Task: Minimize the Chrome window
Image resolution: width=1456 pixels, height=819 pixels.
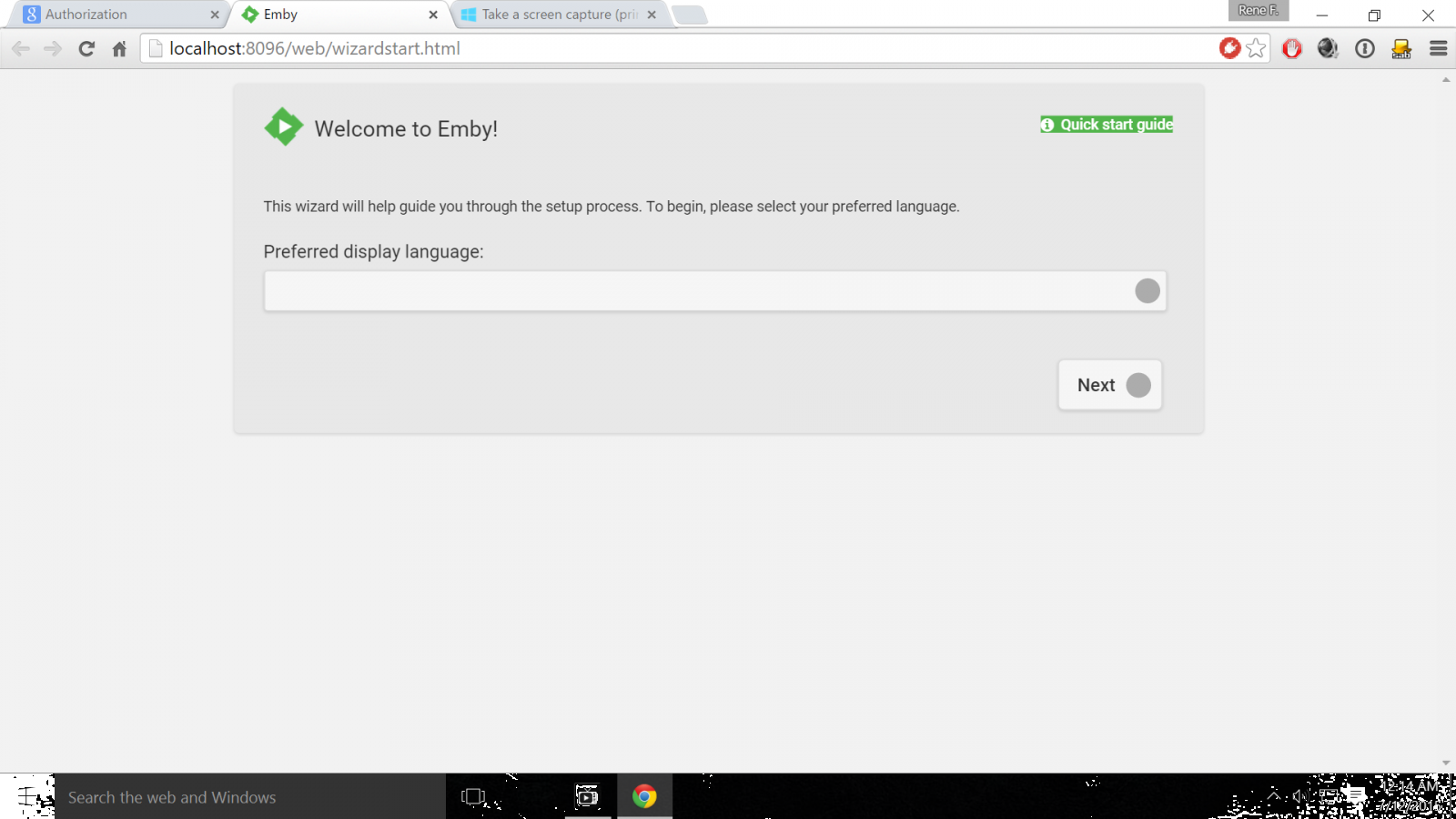Action: pyautogui.click(x=1322, y=15)
